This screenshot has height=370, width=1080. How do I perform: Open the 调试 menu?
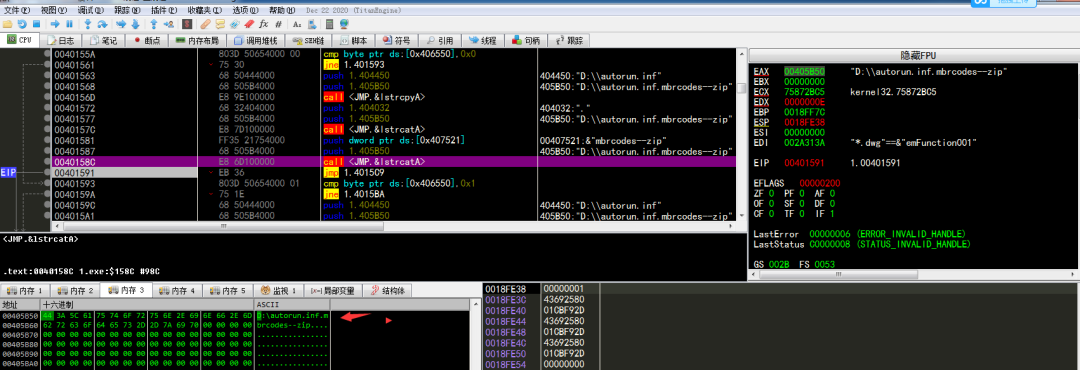(90, 10)
